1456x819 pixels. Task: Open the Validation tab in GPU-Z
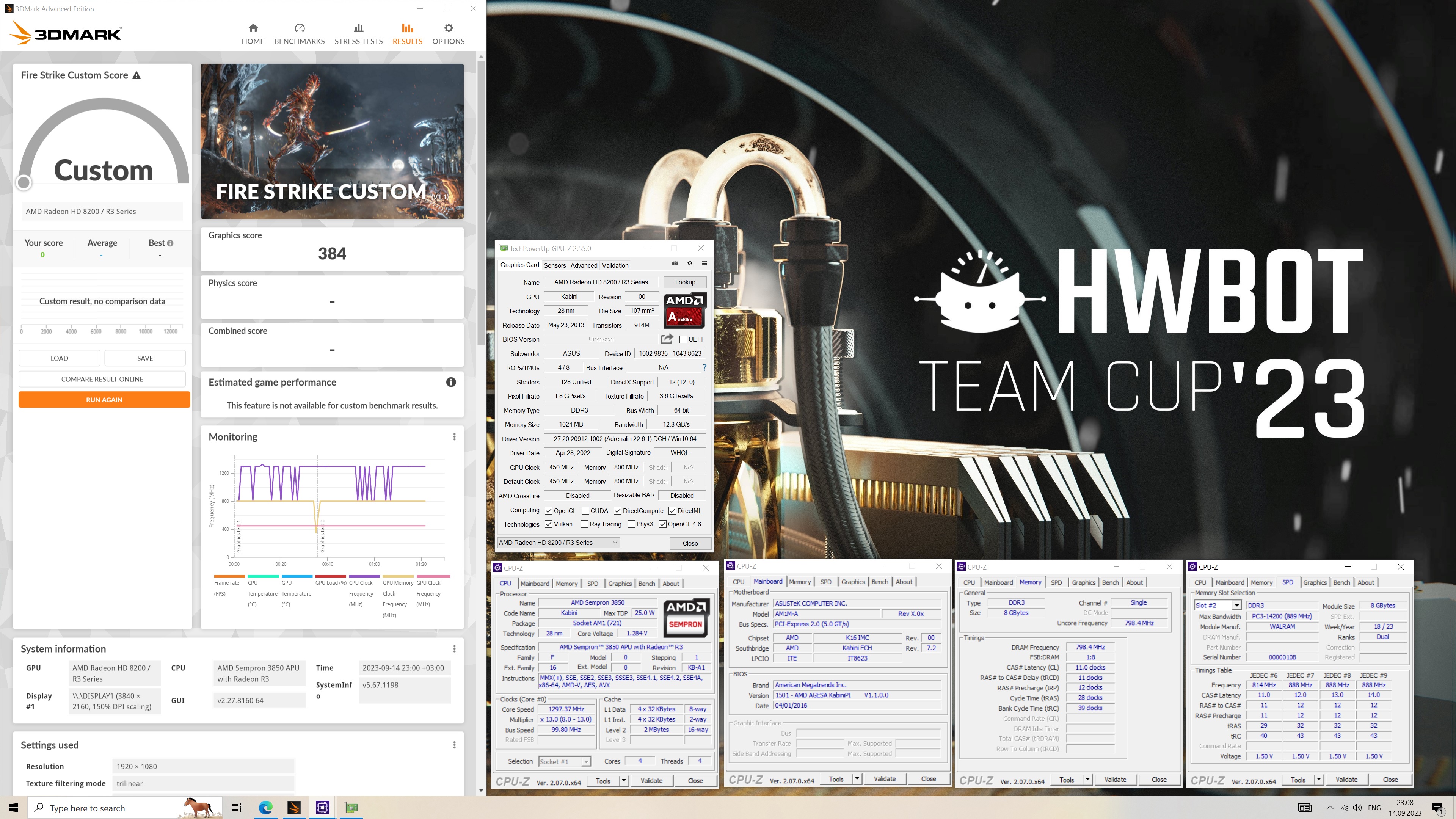615,265
